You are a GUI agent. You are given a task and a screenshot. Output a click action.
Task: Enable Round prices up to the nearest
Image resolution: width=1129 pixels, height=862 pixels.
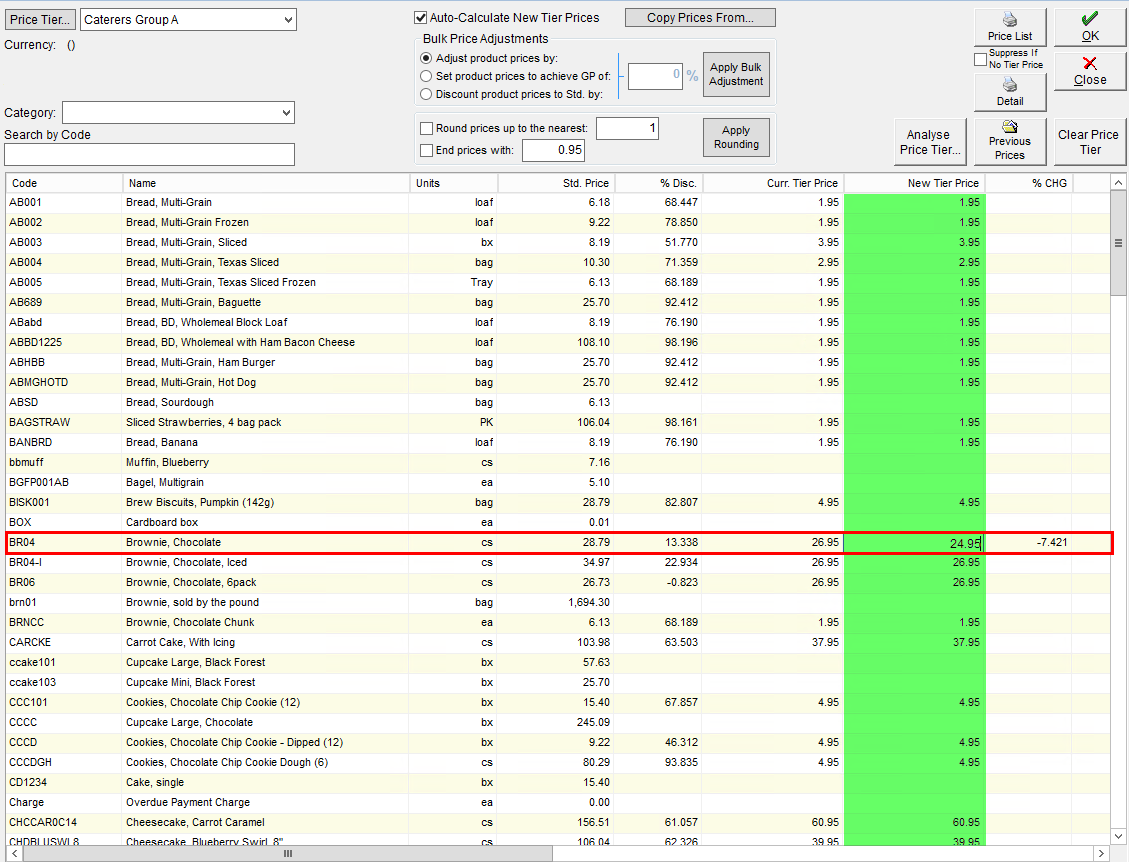coord(426,128)
